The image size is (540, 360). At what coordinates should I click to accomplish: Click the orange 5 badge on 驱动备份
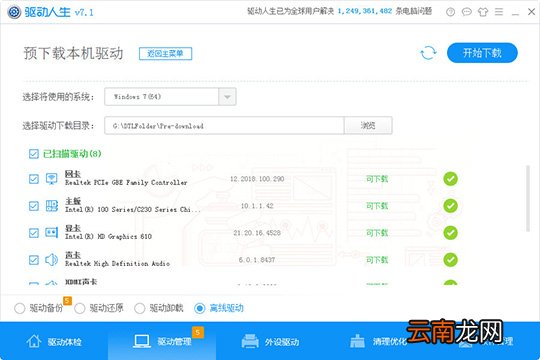click(x=67, y=300)
